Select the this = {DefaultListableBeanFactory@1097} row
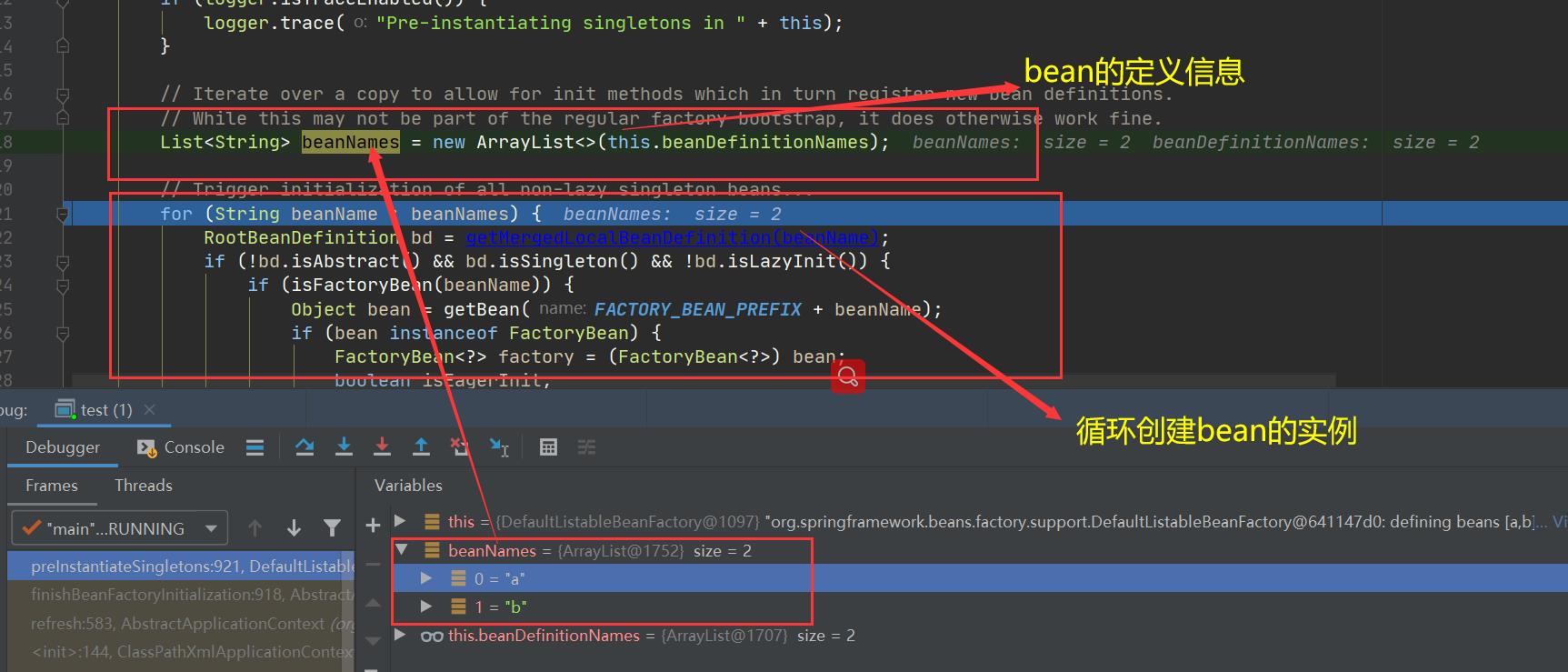Screen dimensions: 1568x672 click(980, 521)
